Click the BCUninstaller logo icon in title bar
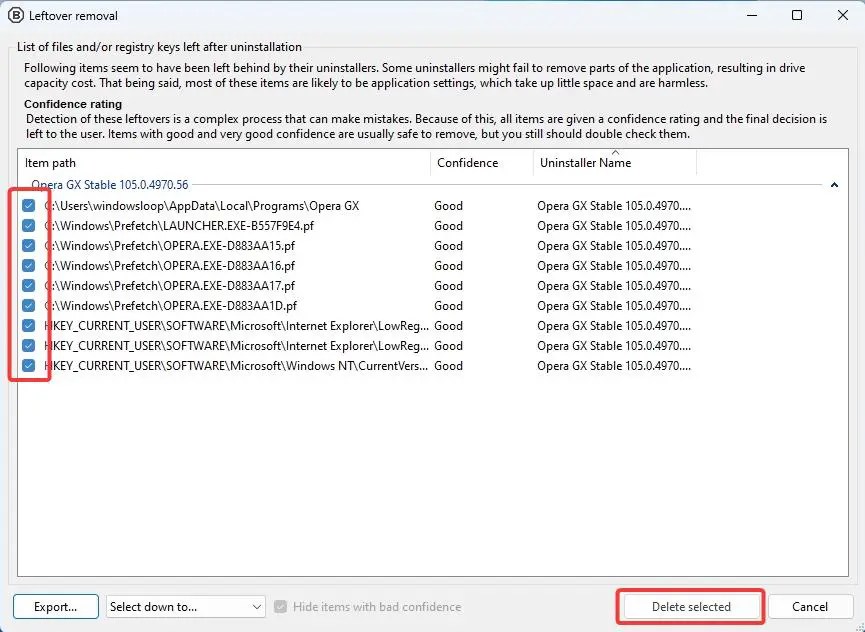 coord(16,15)
